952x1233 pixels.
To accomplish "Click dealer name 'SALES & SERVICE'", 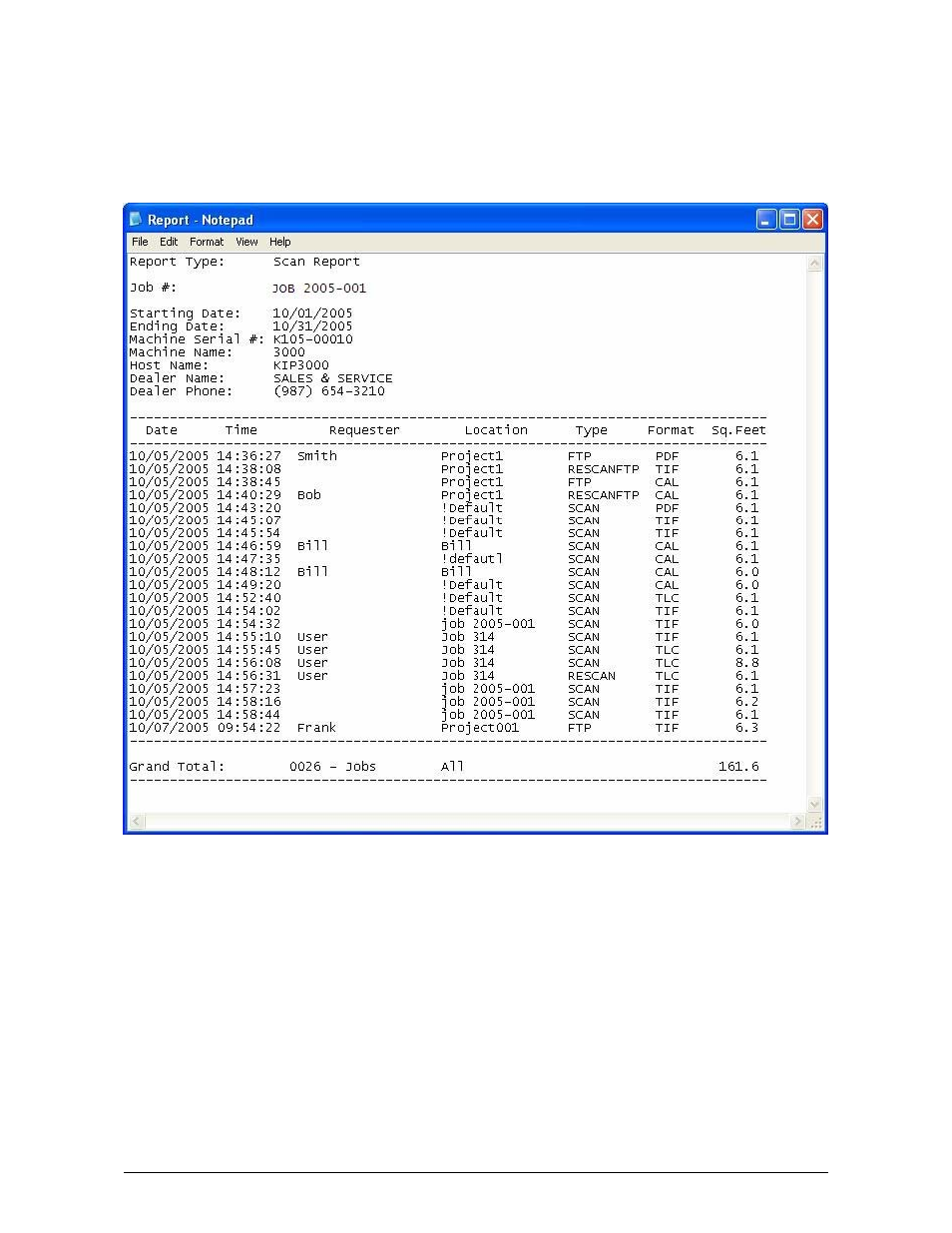I will point(332,378).
